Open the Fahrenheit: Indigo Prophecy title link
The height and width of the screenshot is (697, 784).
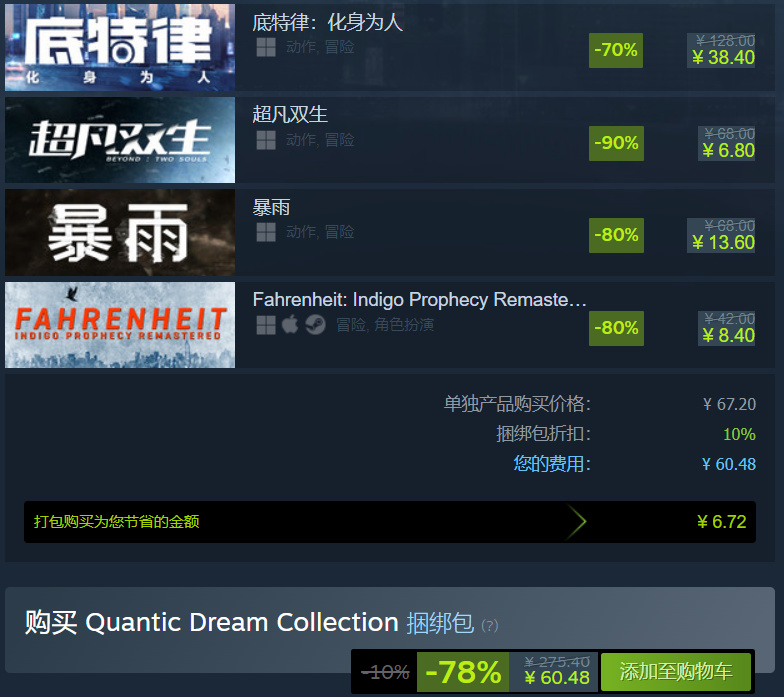(x=419, y=300)
